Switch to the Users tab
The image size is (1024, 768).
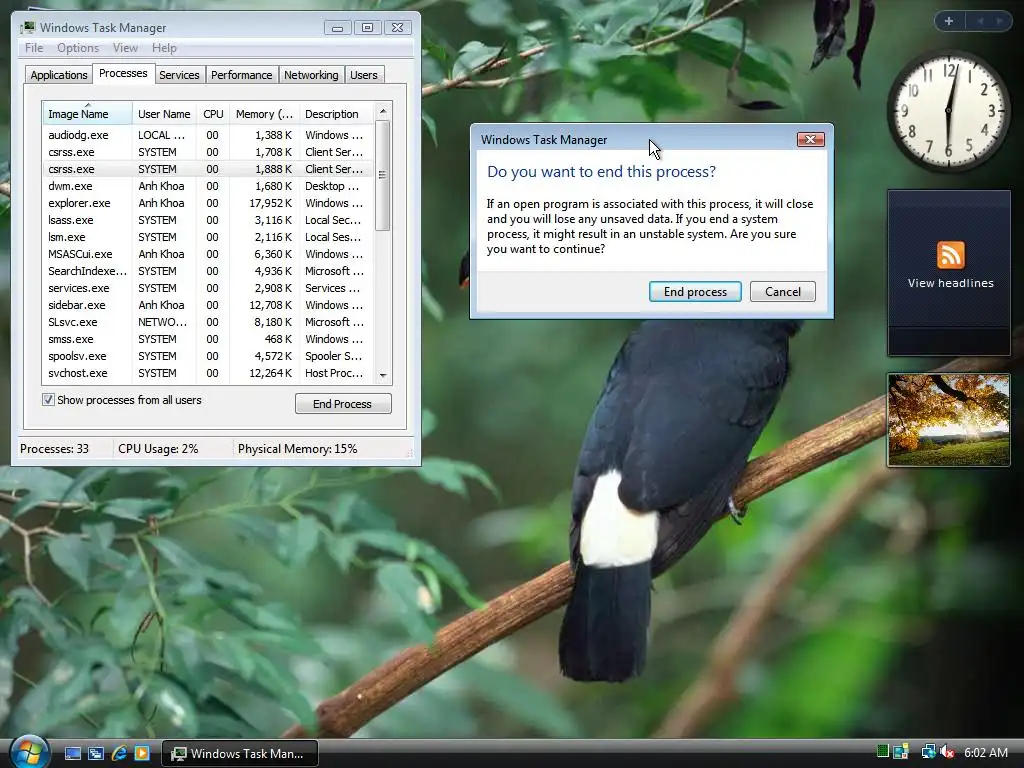[363, 75]
